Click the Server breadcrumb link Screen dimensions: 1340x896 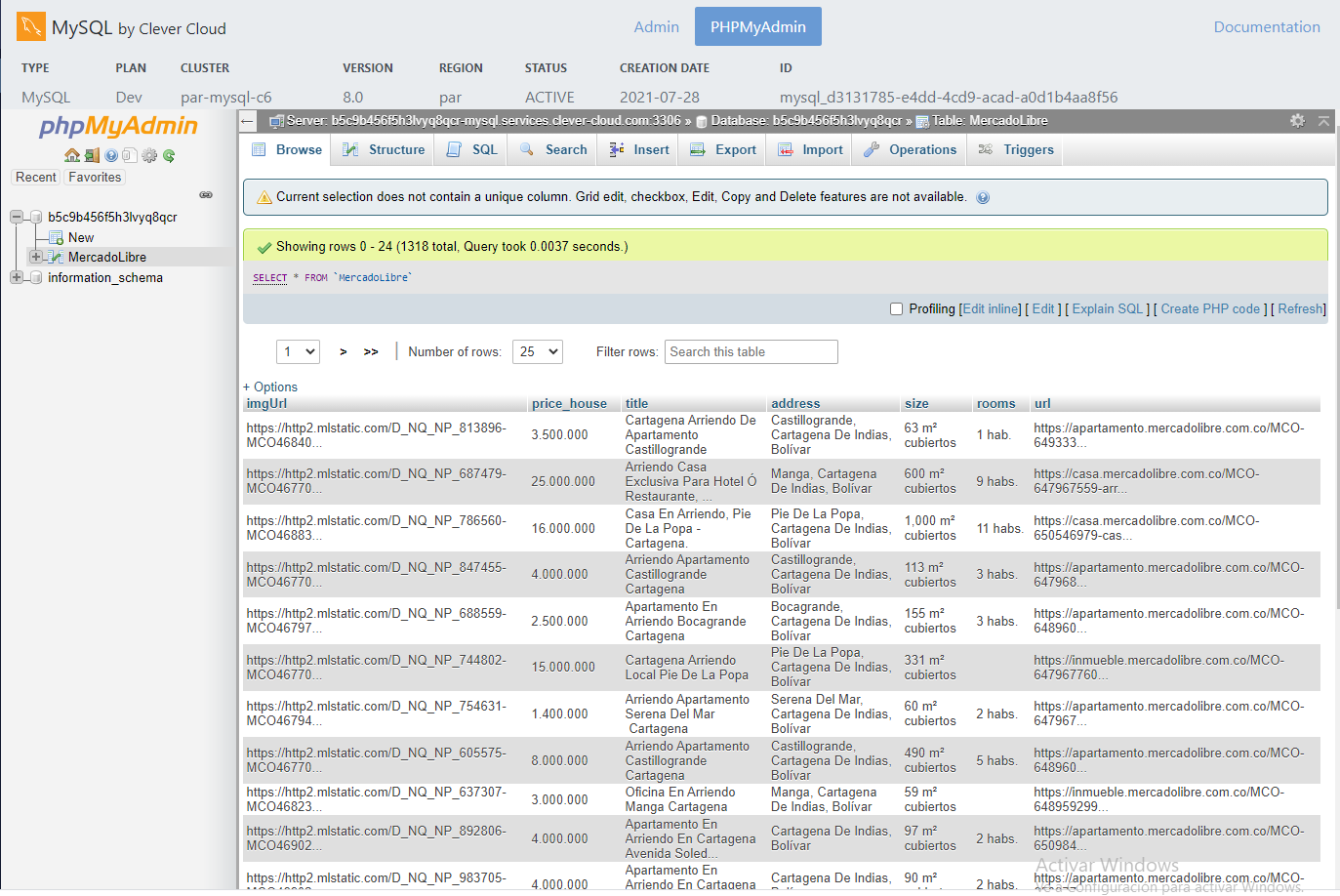[484, 121]
